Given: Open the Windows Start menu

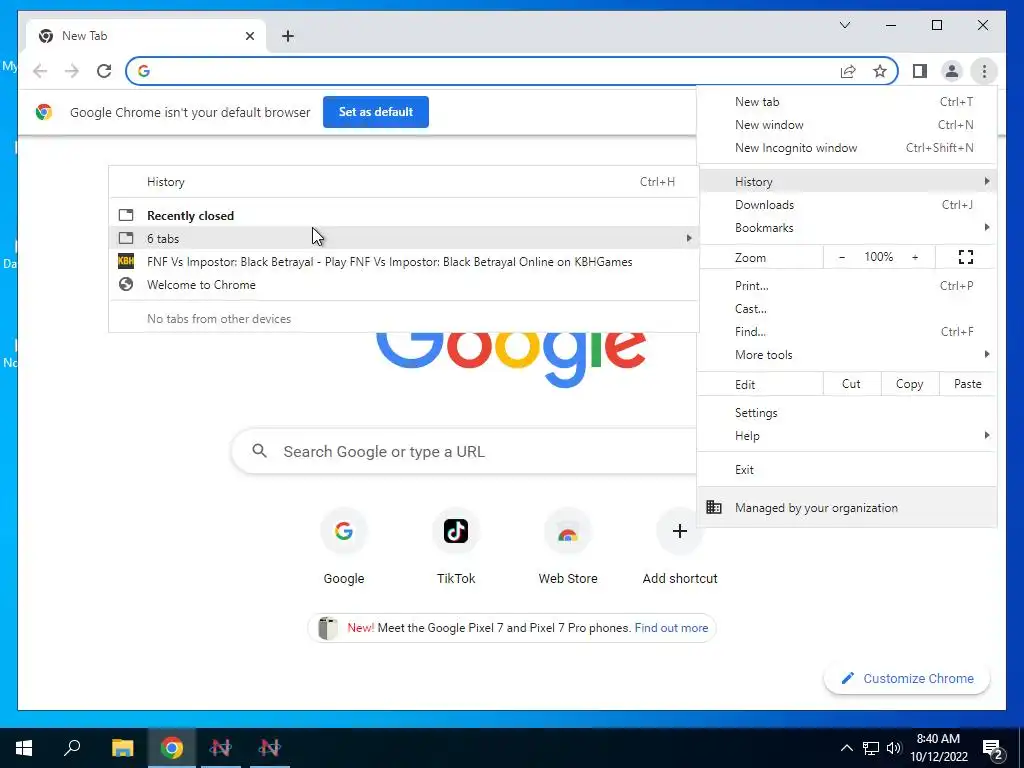Looking at the screenshot, I should click(24, 748).
